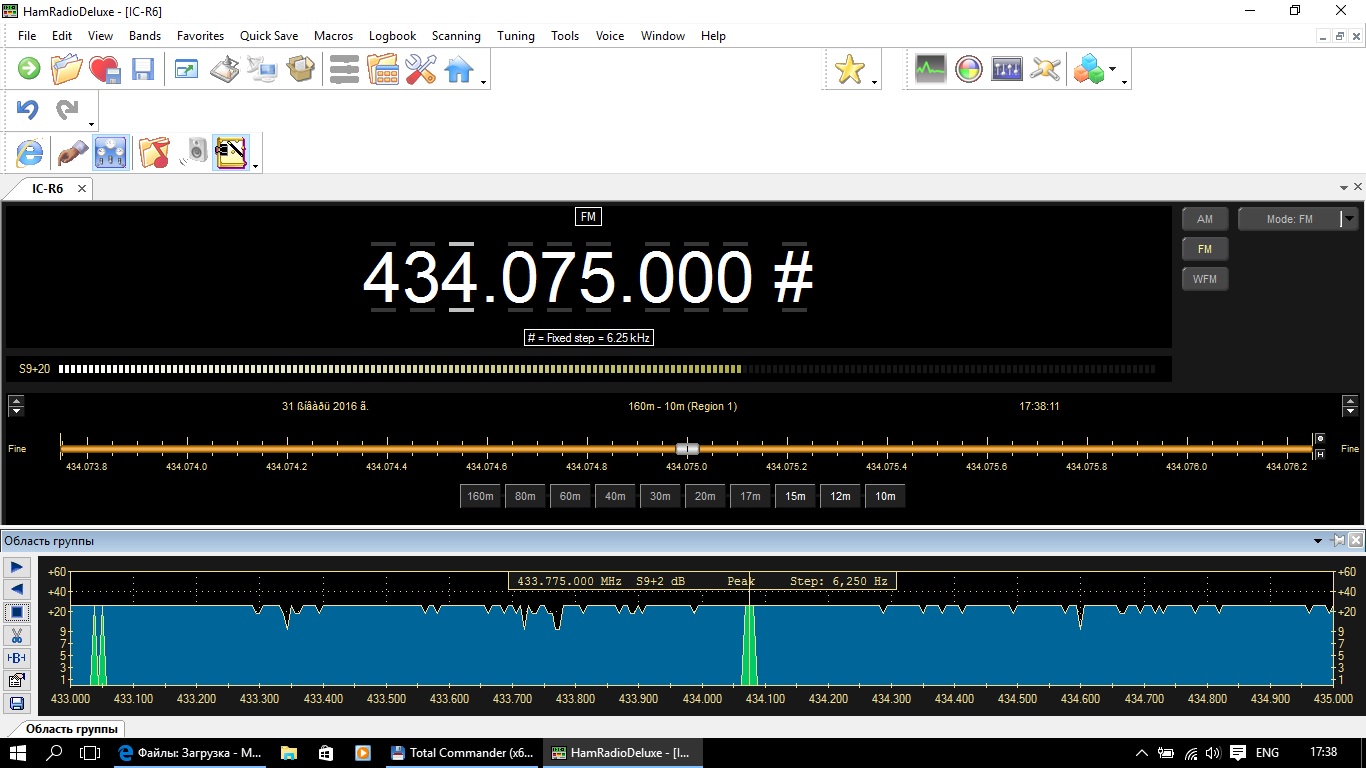Open the green waveform spectrum monitor icon
This screenshot has height=768, width=1366.
(x=930, y=69)
